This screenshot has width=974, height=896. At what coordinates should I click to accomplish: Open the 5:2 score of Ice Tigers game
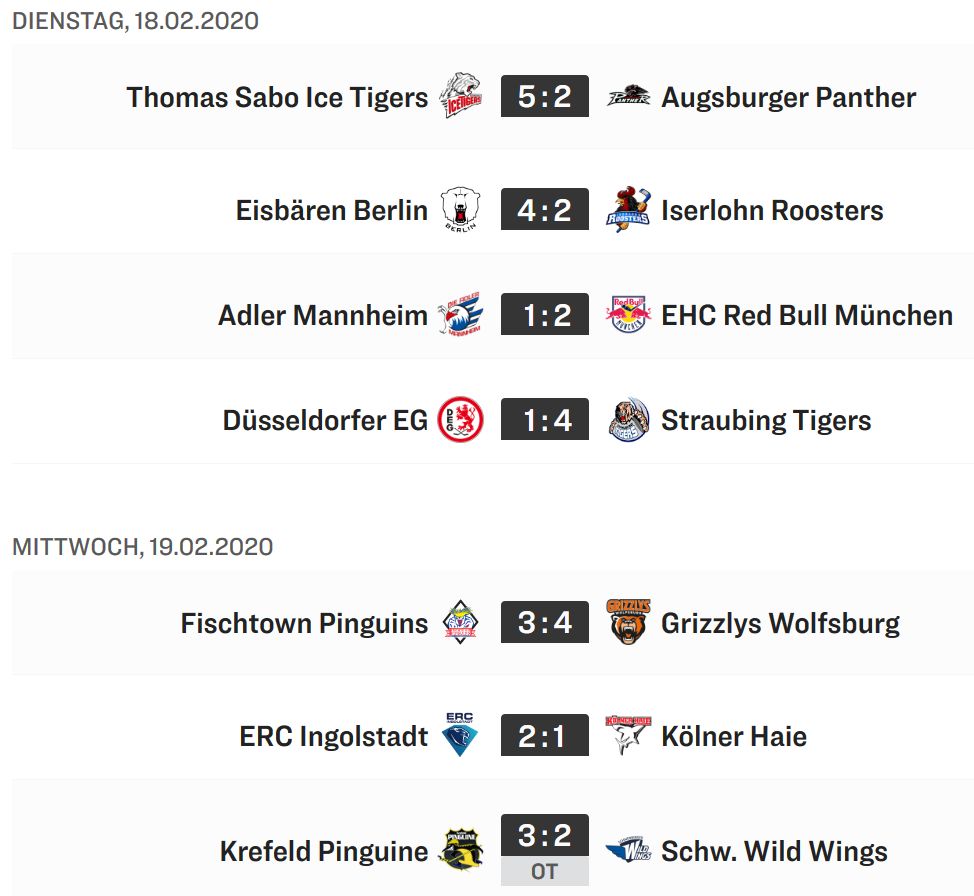(545, 96)
